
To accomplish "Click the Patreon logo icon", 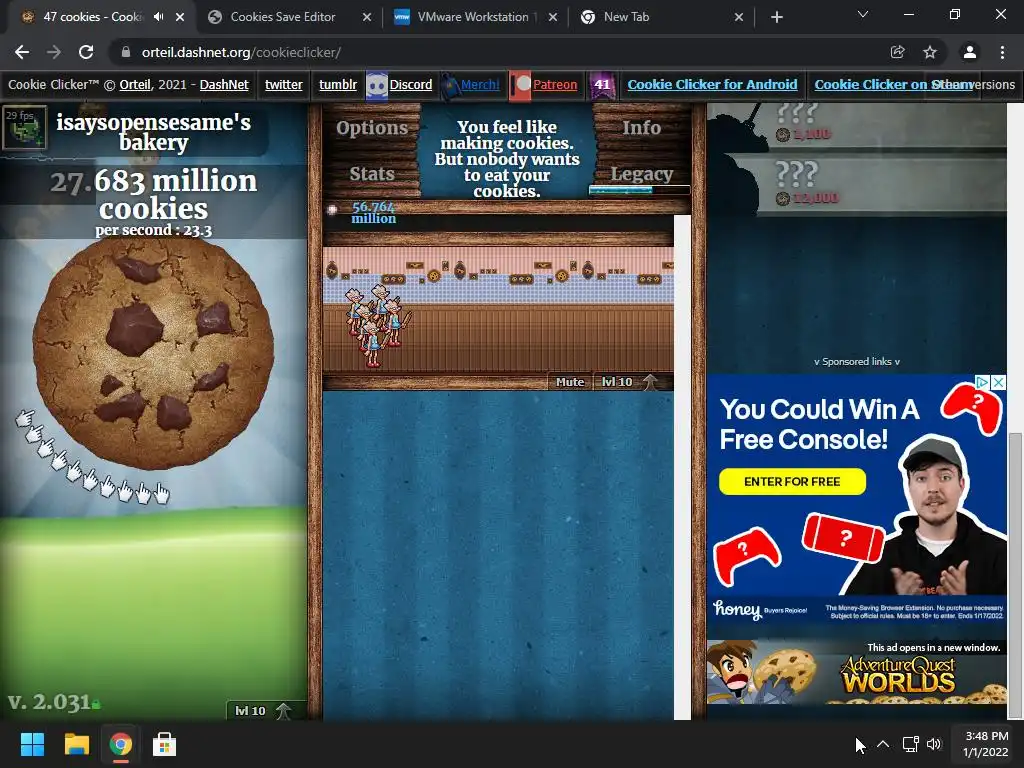I will (520, 86).
